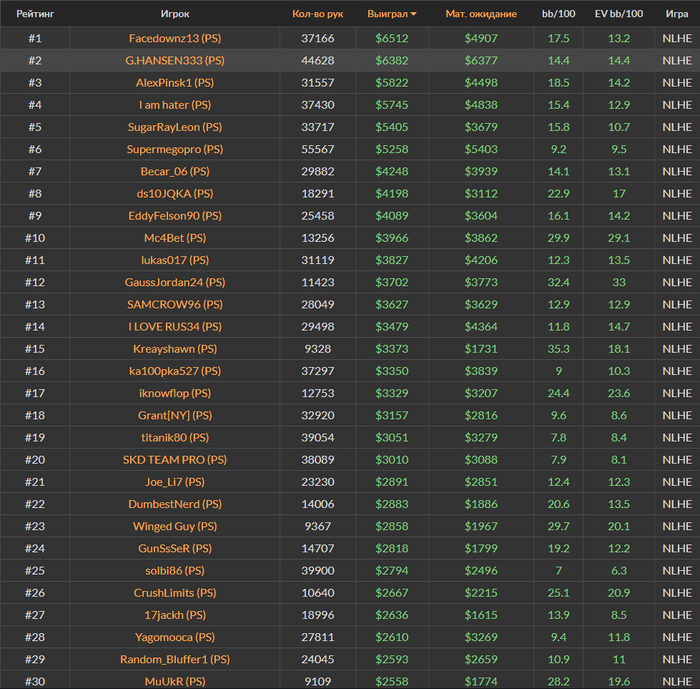Sort table by Мат. ожидание header
The height and width of the screenshot is (689, 700).
tap(481, 14)
